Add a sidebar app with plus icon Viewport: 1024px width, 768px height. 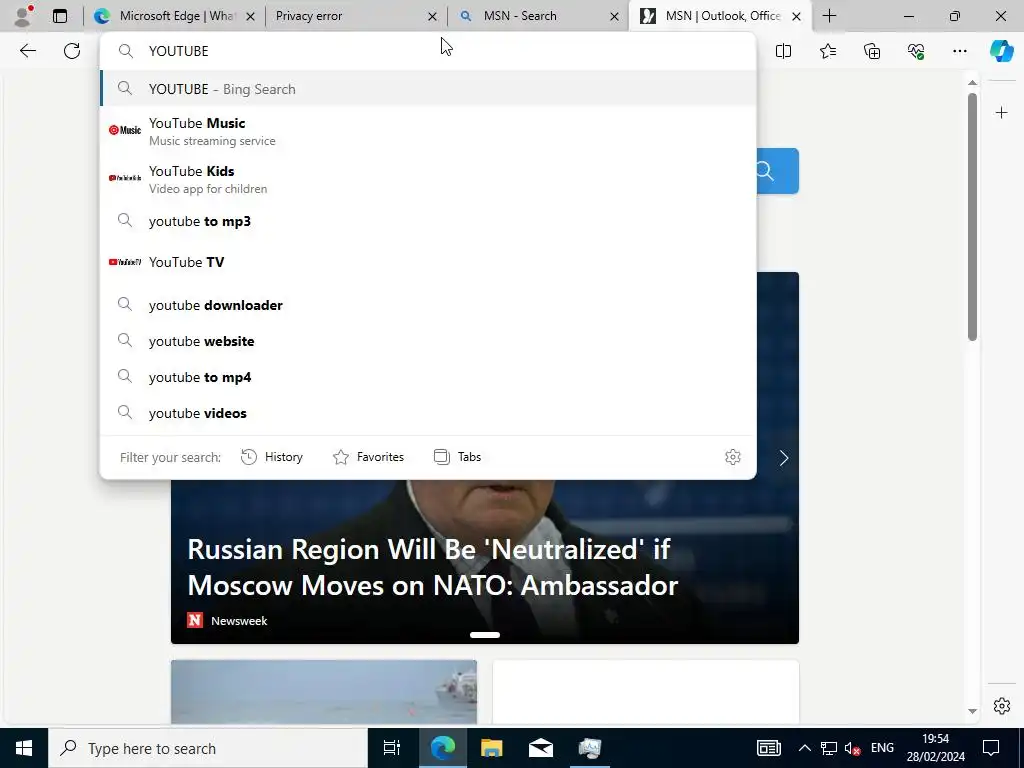pos(1001,113)
